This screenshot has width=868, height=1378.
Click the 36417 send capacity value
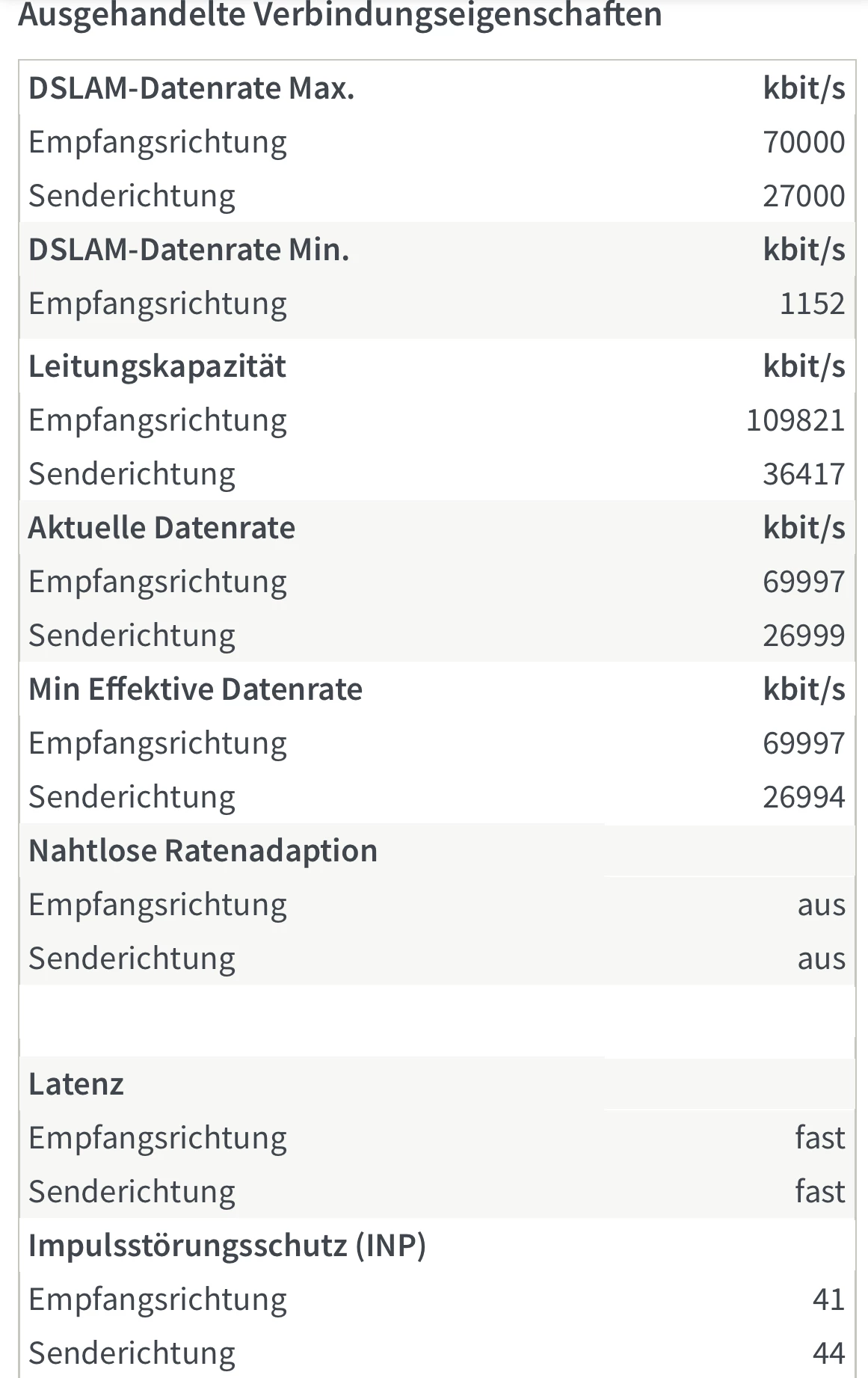(804, 474)
